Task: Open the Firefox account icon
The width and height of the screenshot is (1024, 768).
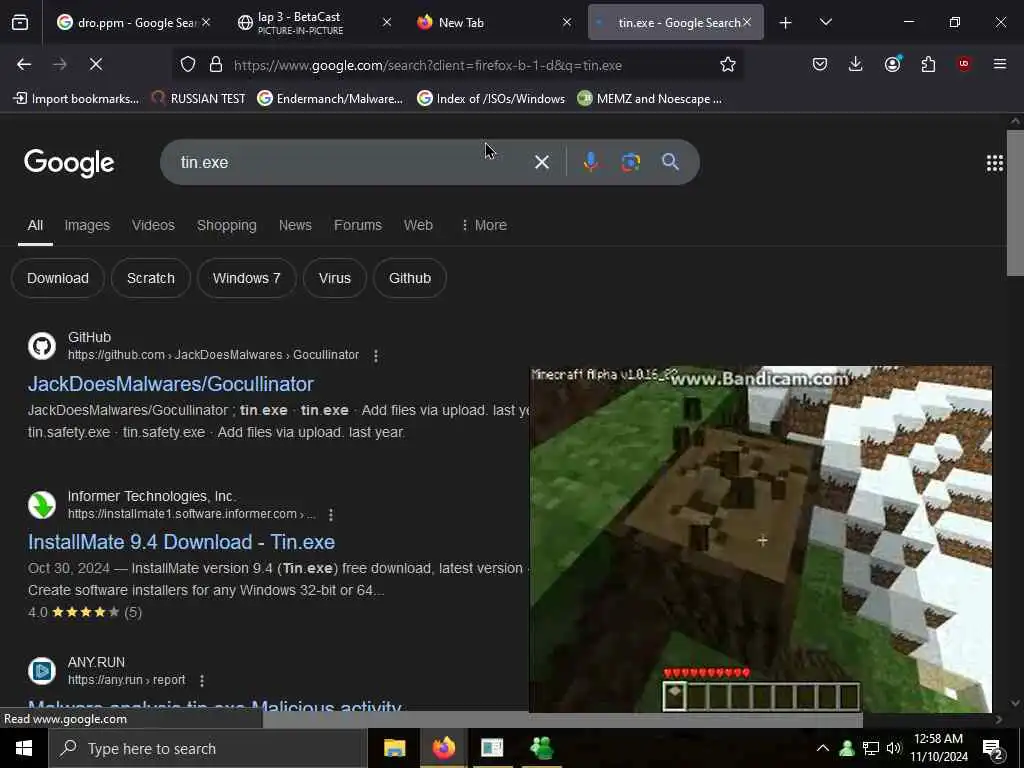Action: (x=892, y=64)
